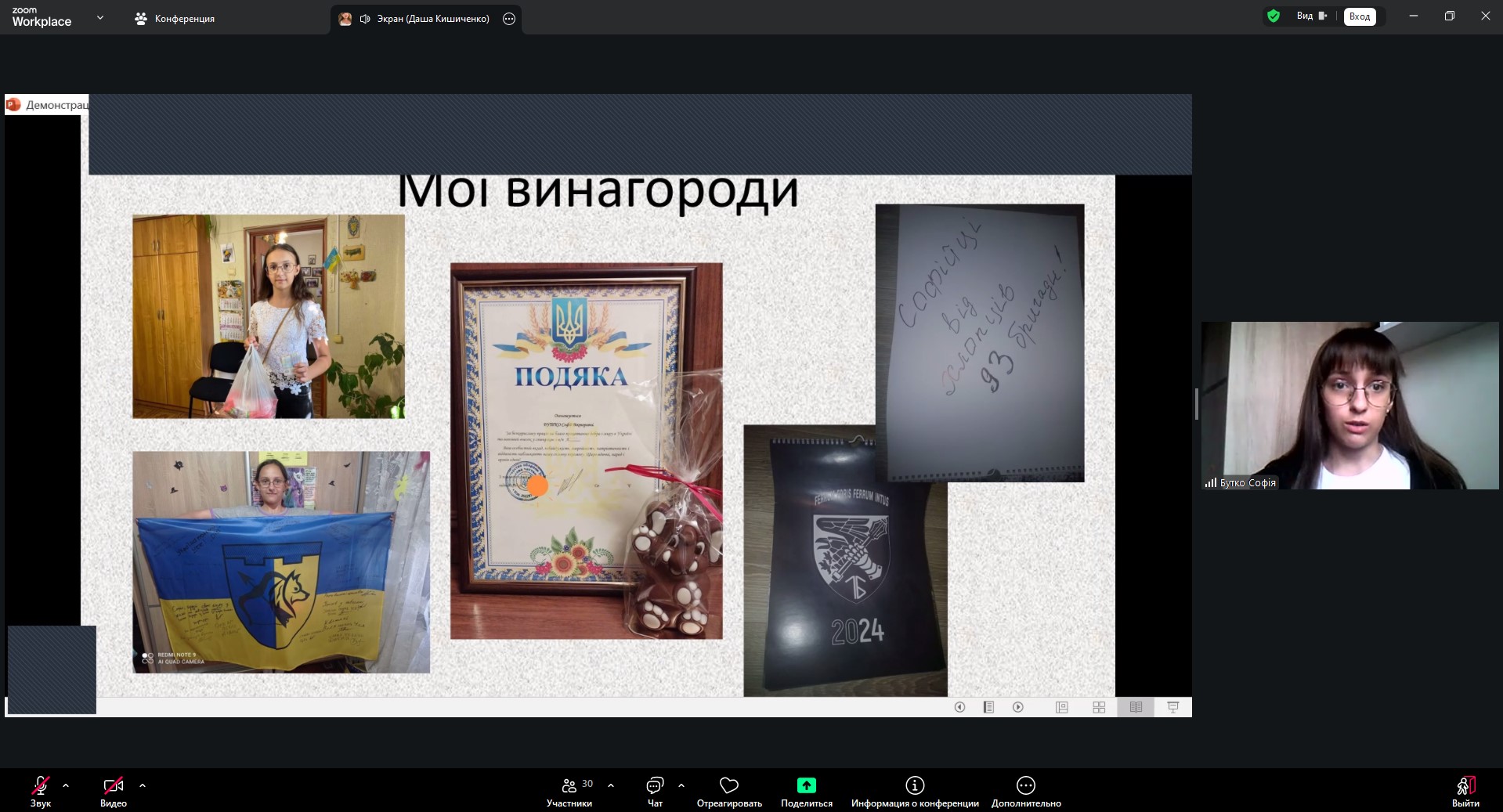Image resolution: width=1503 pixels, height=812 pixels.
Task: Click the green encryption shield icon
Action: pos(1274,16)
